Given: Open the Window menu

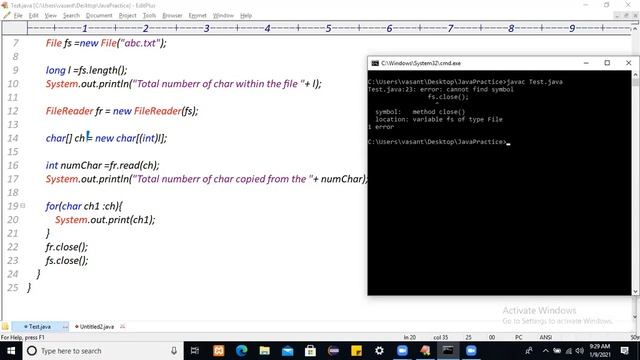Looking at the screenshot, I should coord(223,16).
